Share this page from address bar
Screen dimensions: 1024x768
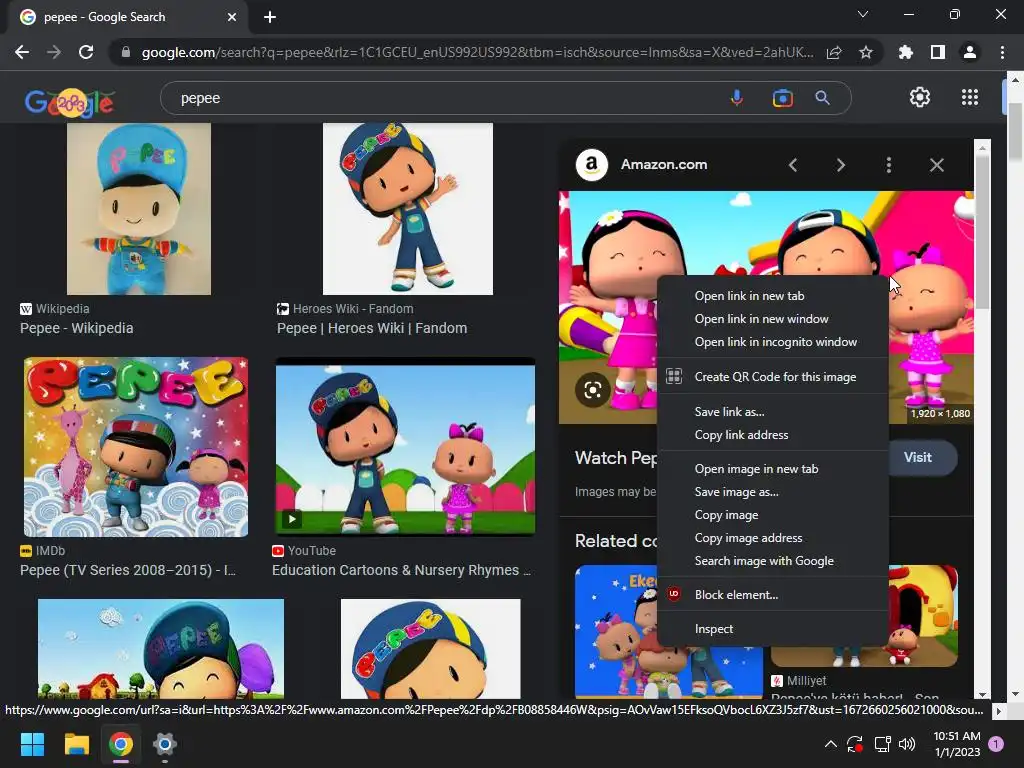pyautogui.click(x=834, y=52)
